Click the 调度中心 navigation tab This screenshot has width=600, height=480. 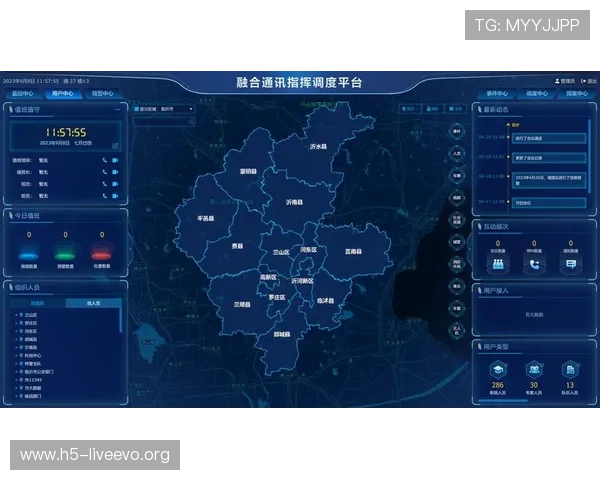click(x=537, y=93)
